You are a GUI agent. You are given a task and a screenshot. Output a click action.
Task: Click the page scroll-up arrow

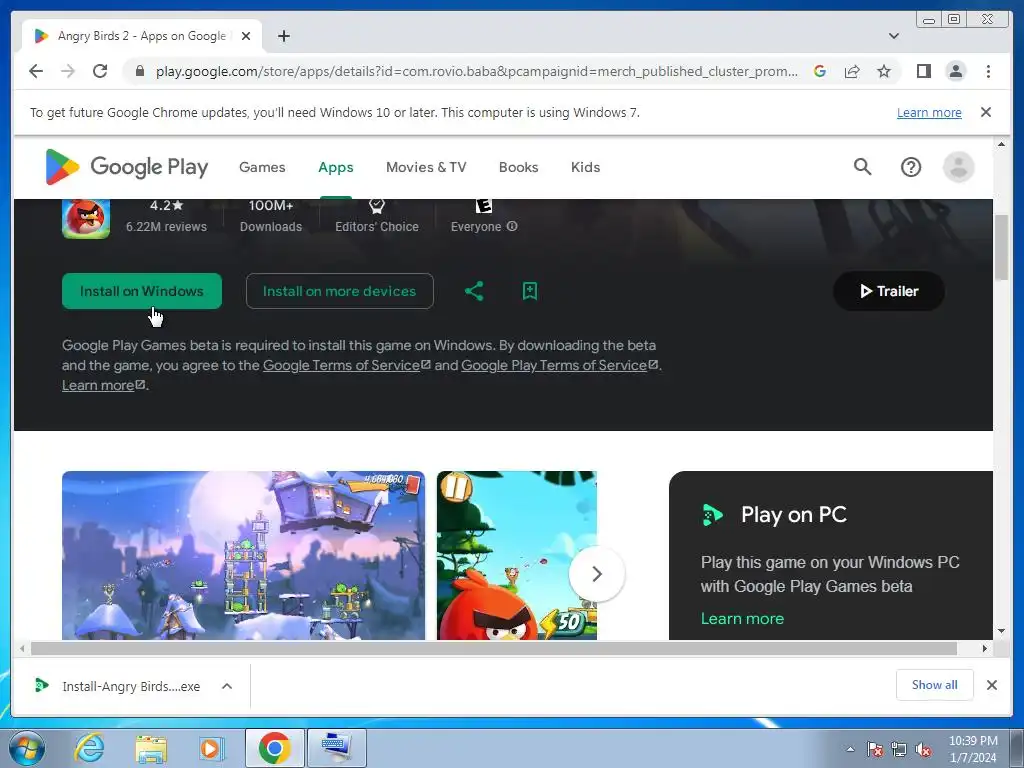click(1001, 144)
